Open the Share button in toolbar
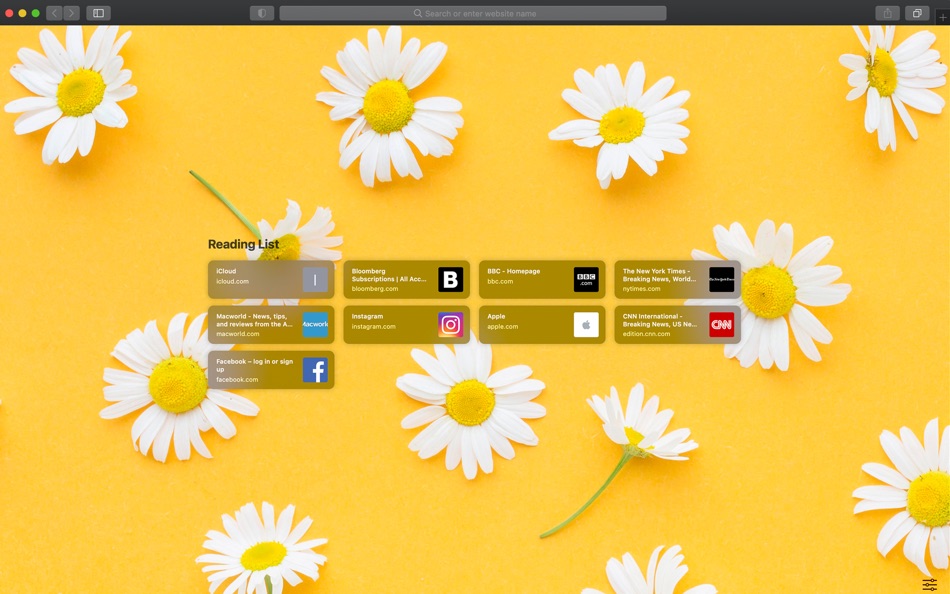950x594 pixels. click(x=888, y=13)
